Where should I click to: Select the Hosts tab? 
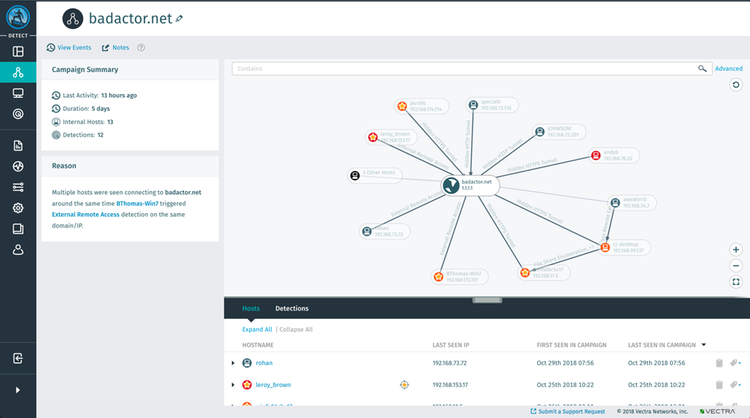[251, 309]
